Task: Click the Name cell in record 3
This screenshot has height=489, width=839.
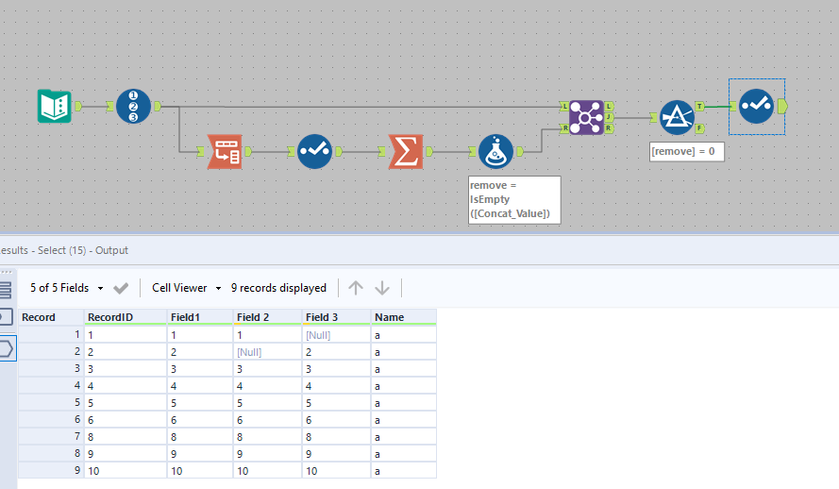Action: 404,369
